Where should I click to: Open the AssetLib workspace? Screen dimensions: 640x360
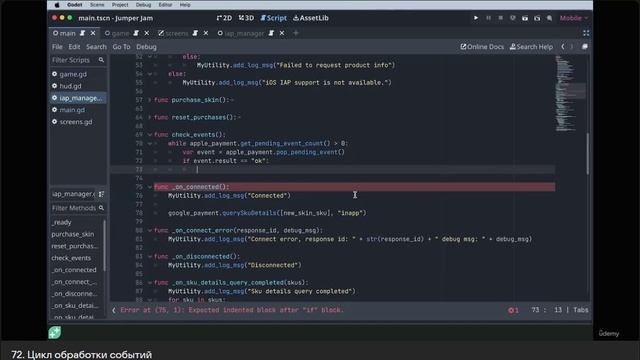[311, 18]
